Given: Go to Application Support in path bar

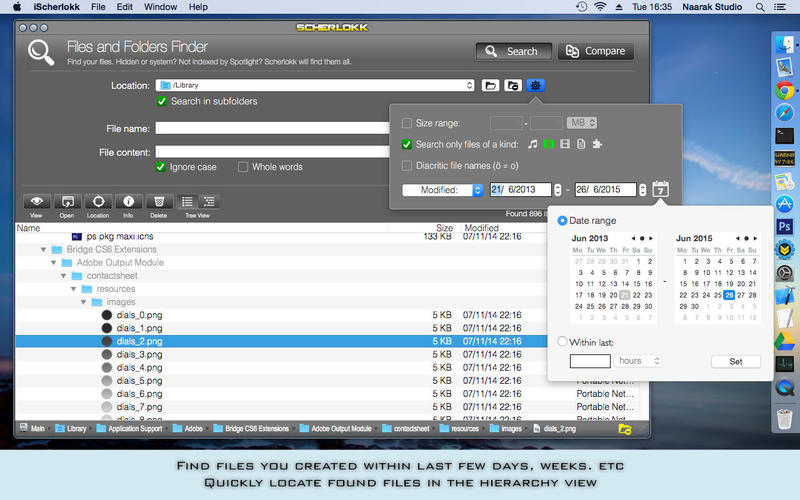Looking at the screenshot, I should pyautogui.click(x=130, y=429).
